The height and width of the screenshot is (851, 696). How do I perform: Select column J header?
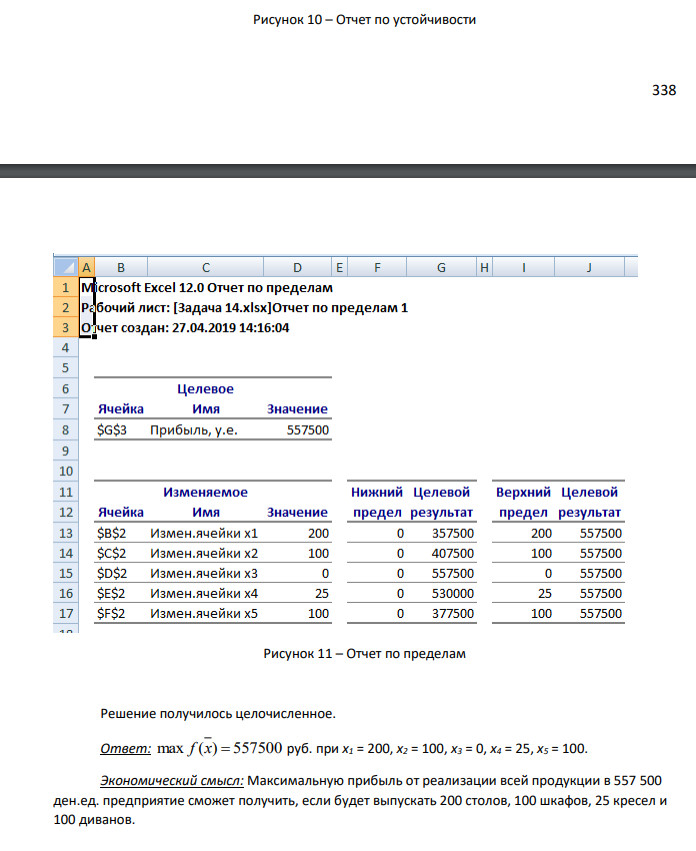[589, 267]
